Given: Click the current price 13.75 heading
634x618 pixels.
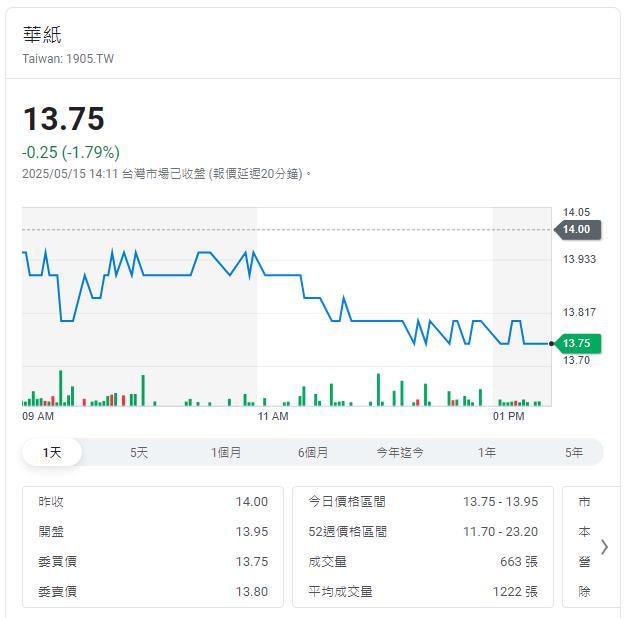Looking at the screenshot, I should click(64, 119).
